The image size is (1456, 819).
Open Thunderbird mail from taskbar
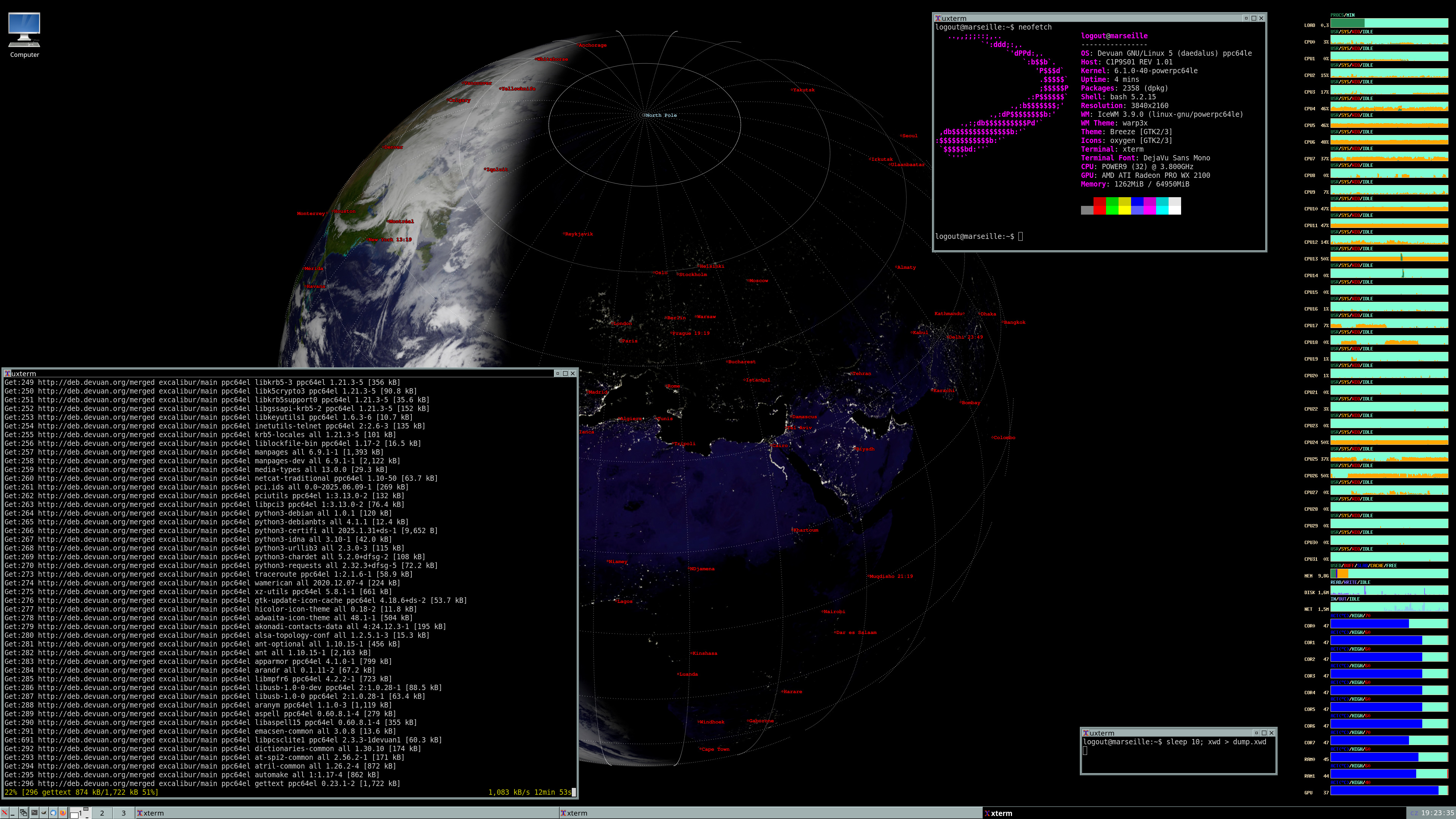tap(53, 813)
